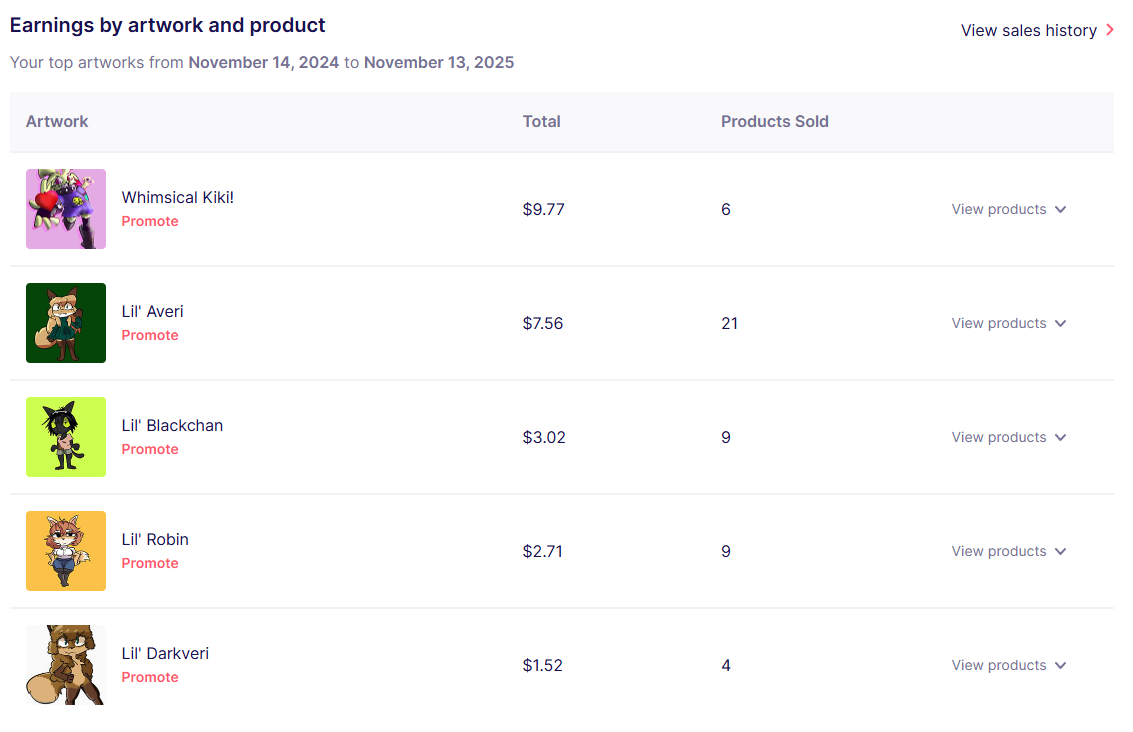This screenshot has height=732, width=1133.
Task: Expand View products for Lil' Averi
Action: click(x=1008, y=323)
